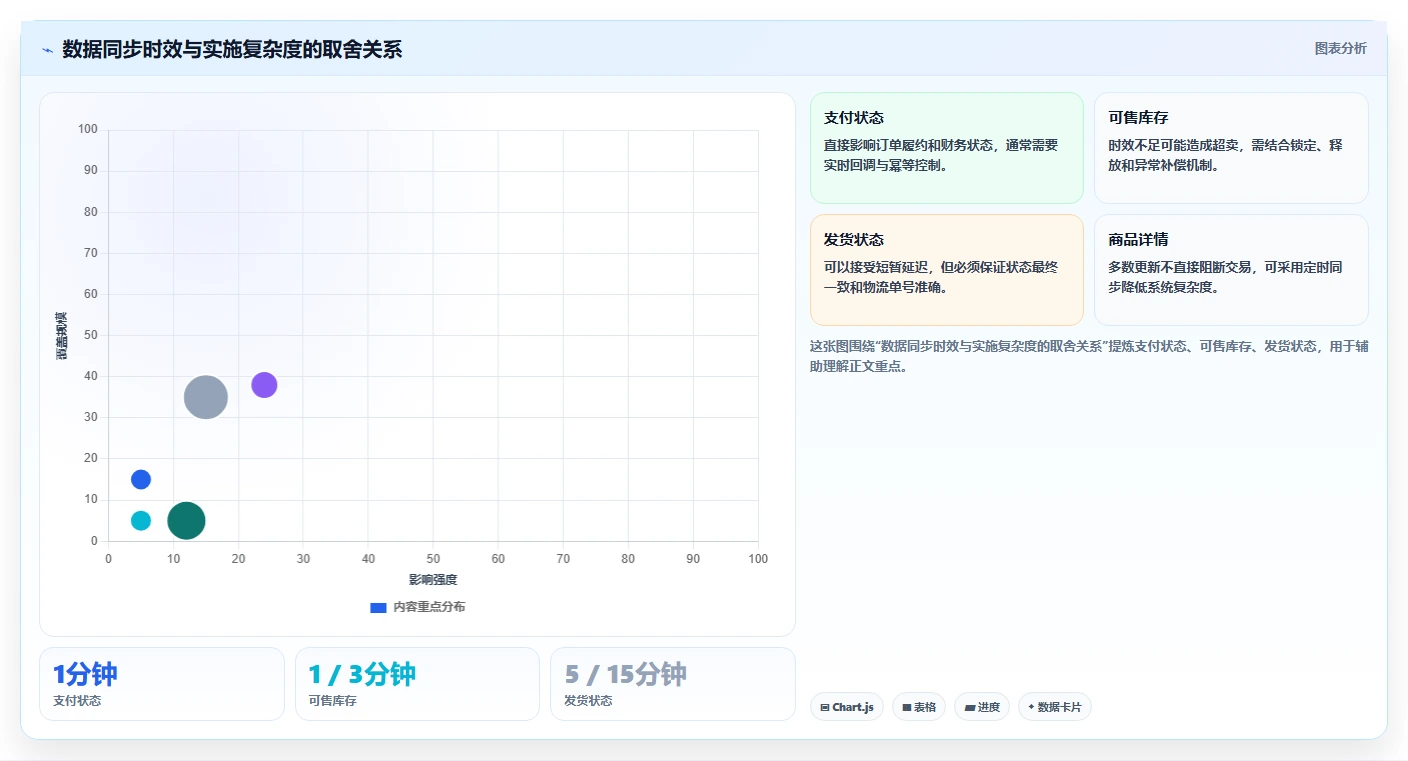Screen dimensions: 1408x761
Task: Click the 1 / 3分钟 可售库存 stat card
Action: click(x=417, y=684)
